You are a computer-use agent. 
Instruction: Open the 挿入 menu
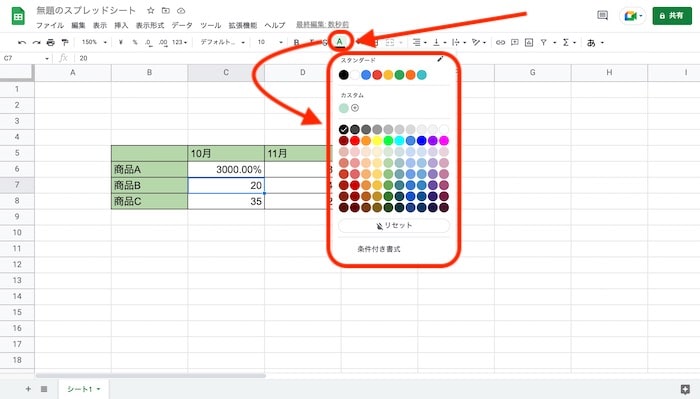pos(121,25)
